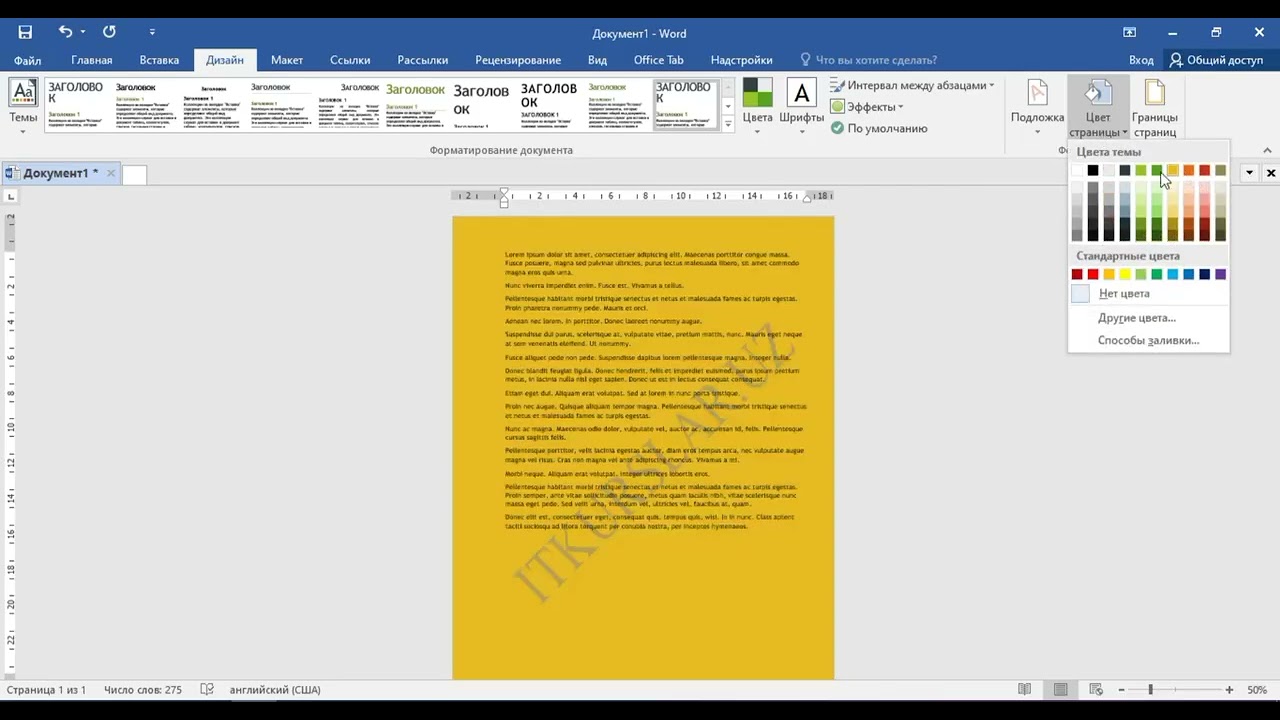
Task: Switch to the Макет ribbon tab
Action: tap(286, 60)
